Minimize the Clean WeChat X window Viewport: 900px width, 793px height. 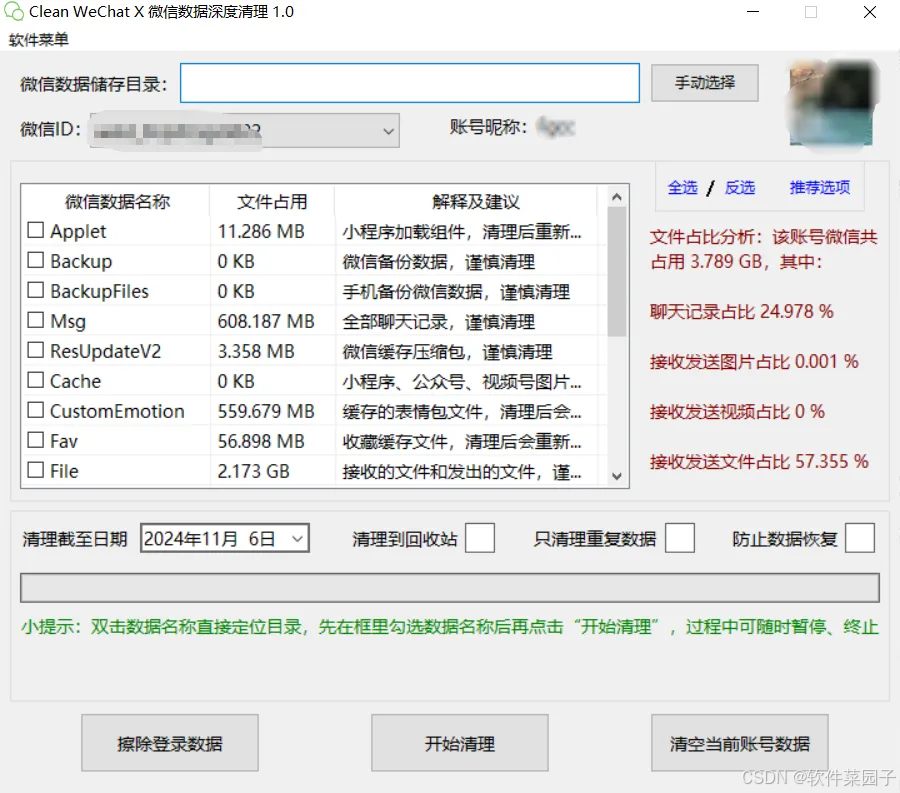click(x=752, y=11)
